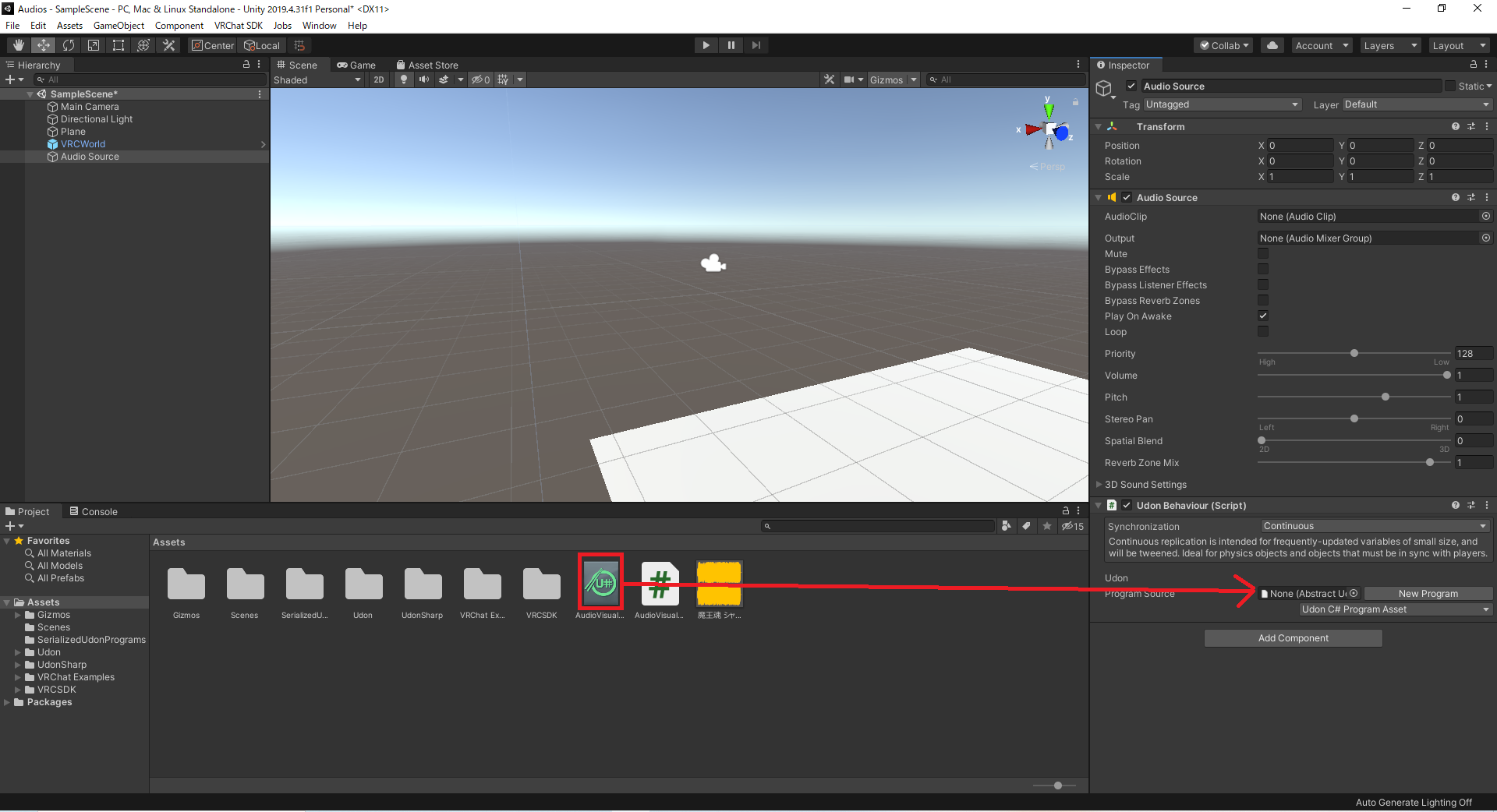Viewport: 1497px width, 812px height.
Task: Click the Add Component button
Action: click(1294, 638)
